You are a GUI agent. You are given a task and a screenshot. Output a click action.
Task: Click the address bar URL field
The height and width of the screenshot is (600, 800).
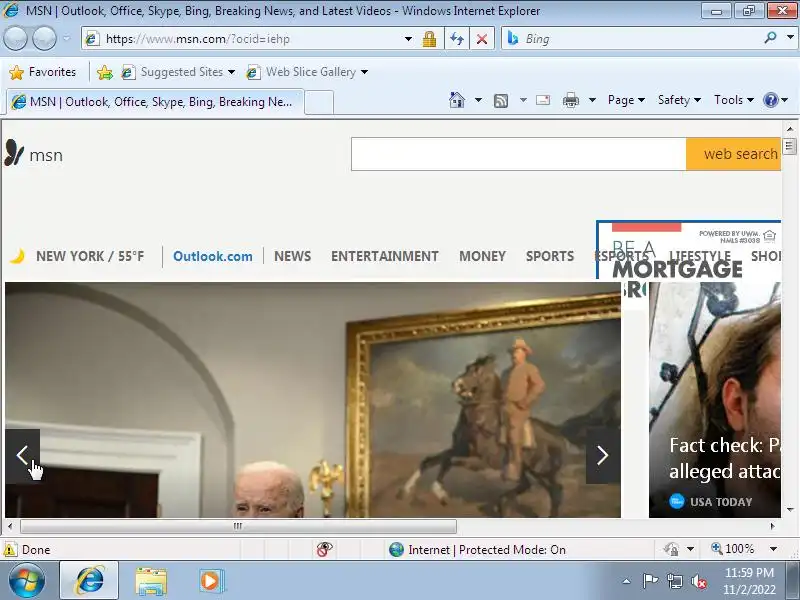(x=245, y=39)
